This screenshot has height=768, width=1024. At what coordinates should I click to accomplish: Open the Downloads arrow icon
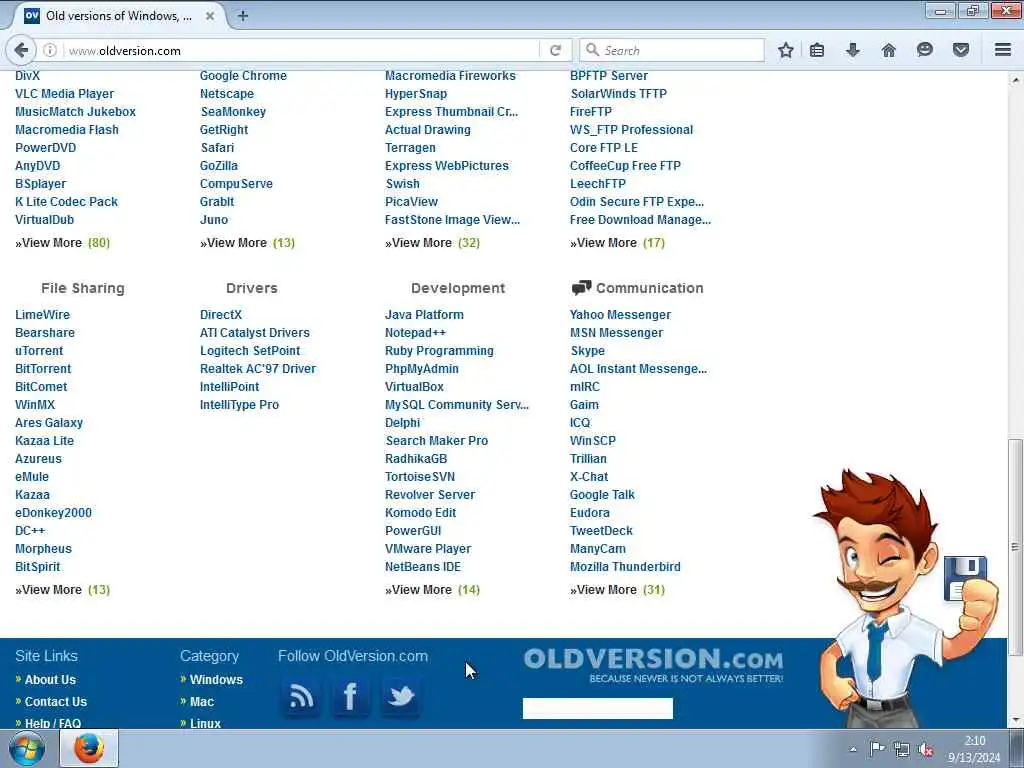point(852,50)
